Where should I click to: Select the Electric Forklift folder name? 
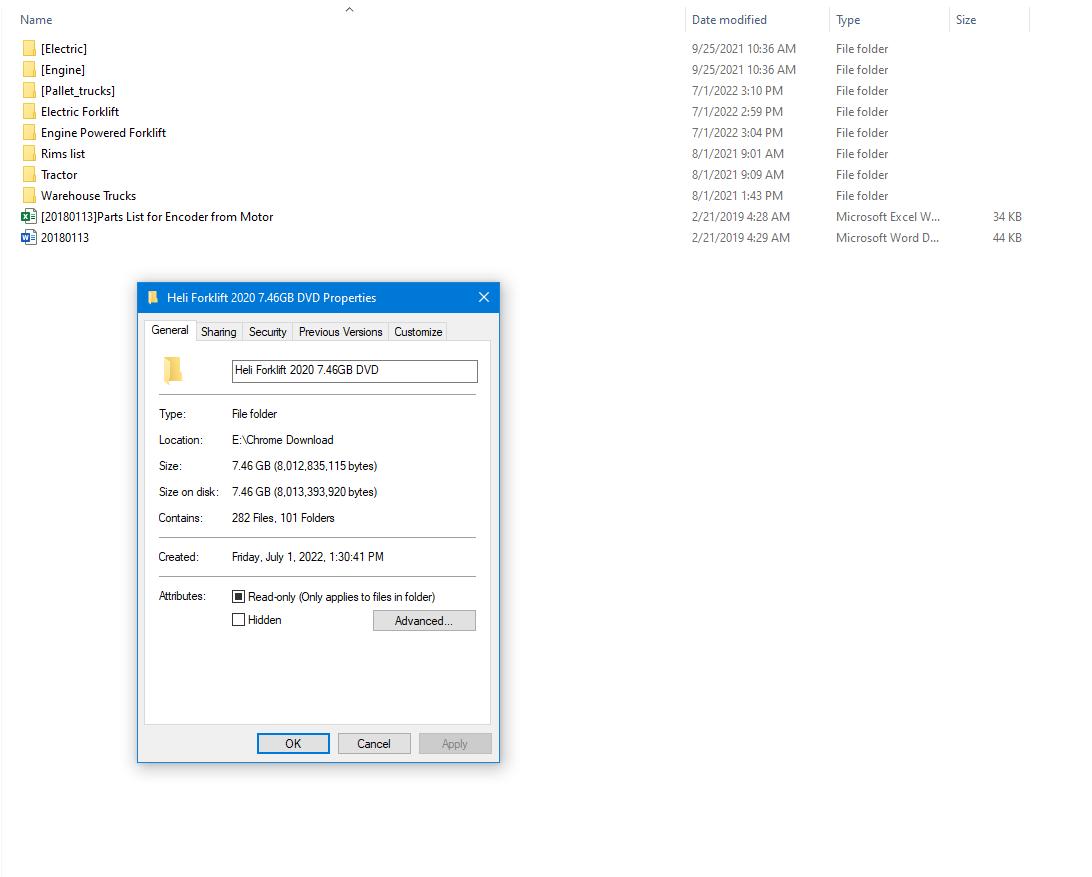click(x=80, y=111)
